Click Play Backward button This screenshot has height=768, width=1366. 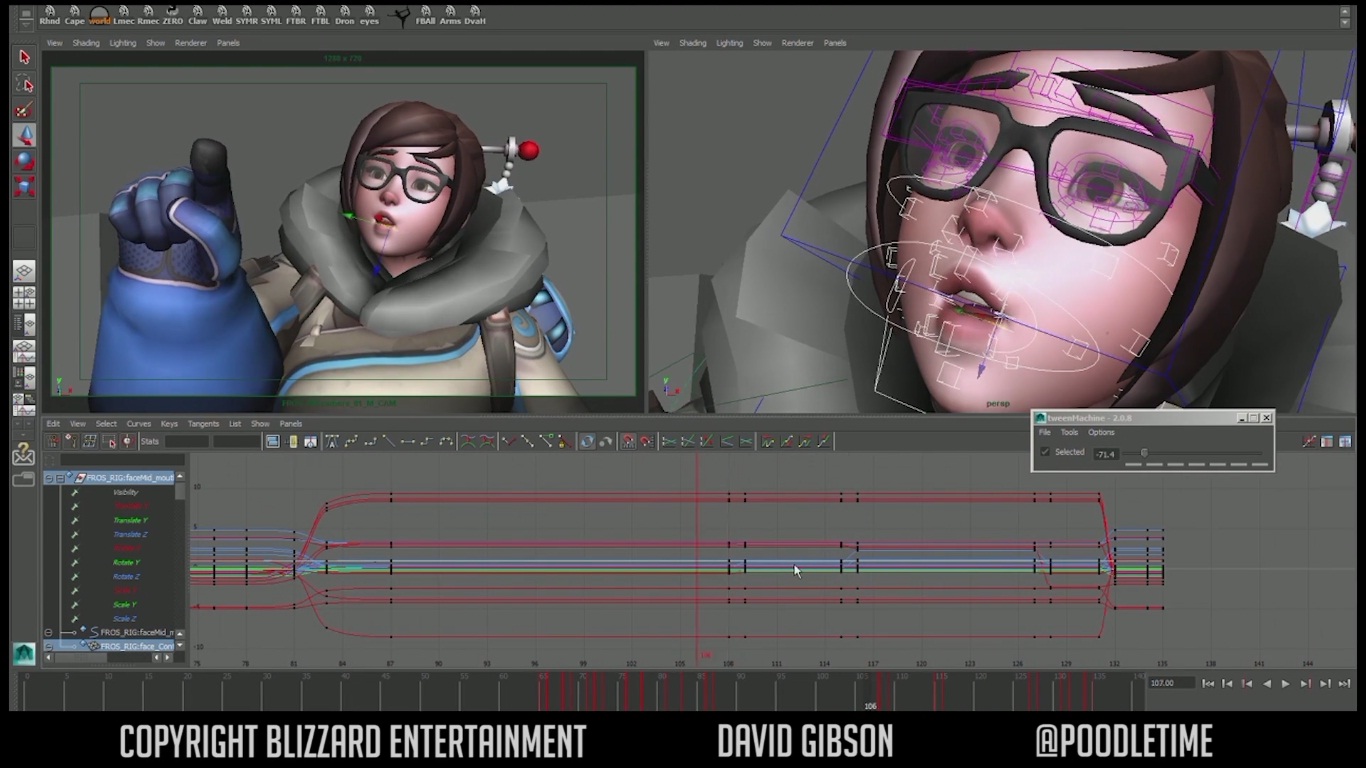tap(1267, 683)
